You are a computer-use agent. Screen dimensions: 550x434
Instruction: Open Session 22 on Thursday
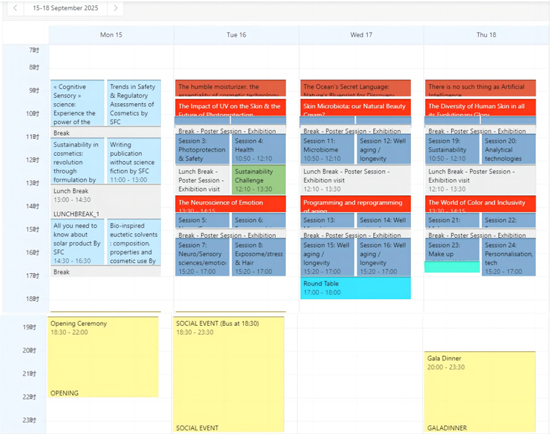click(509, 220)
